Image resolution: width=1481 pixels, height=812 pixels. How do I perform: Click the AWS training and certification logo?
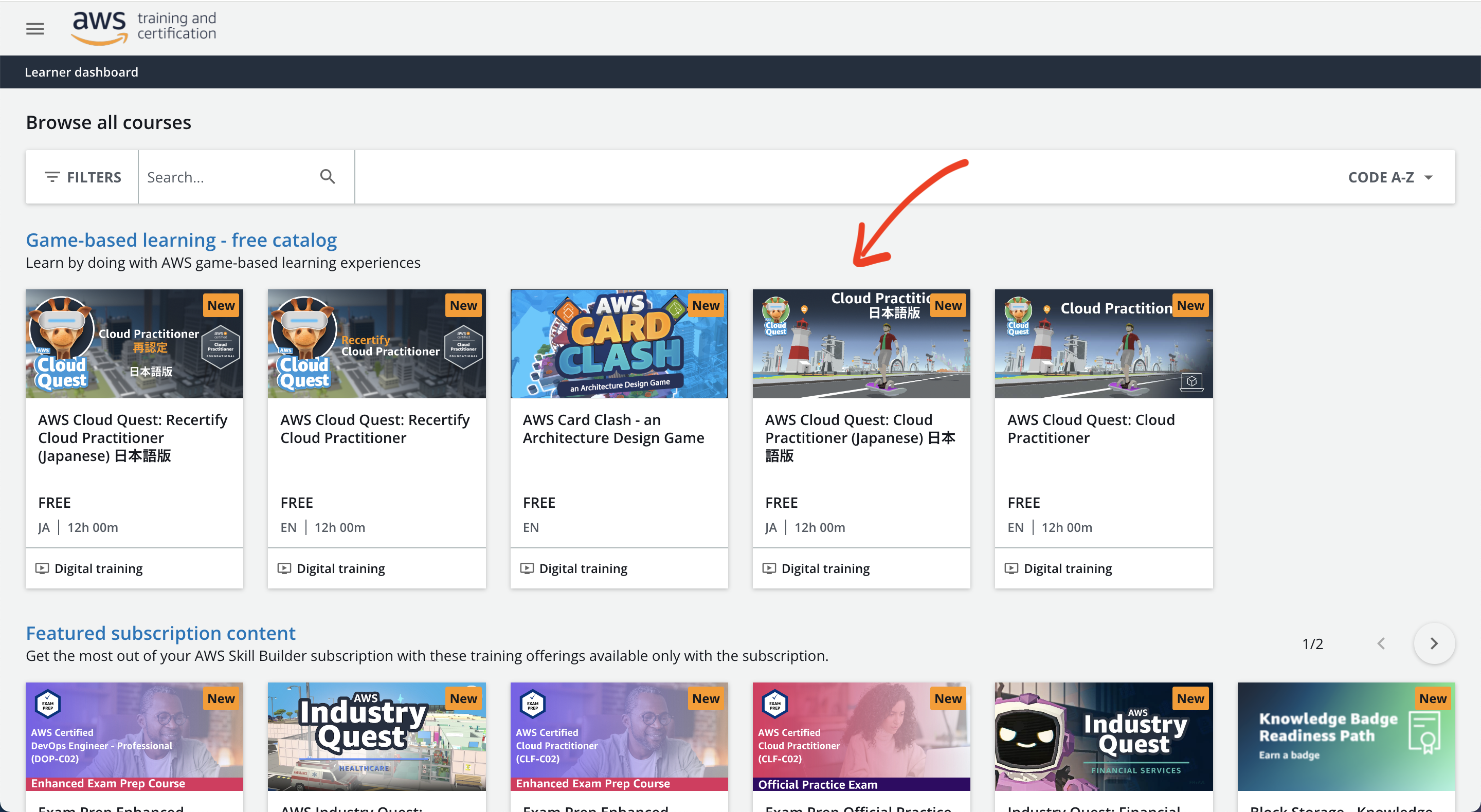point(144,28)
